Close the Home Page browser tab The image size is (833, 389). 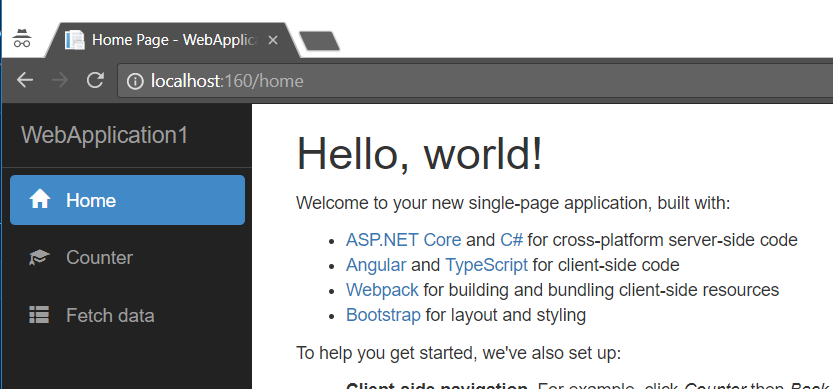click(x=273, y=40)
